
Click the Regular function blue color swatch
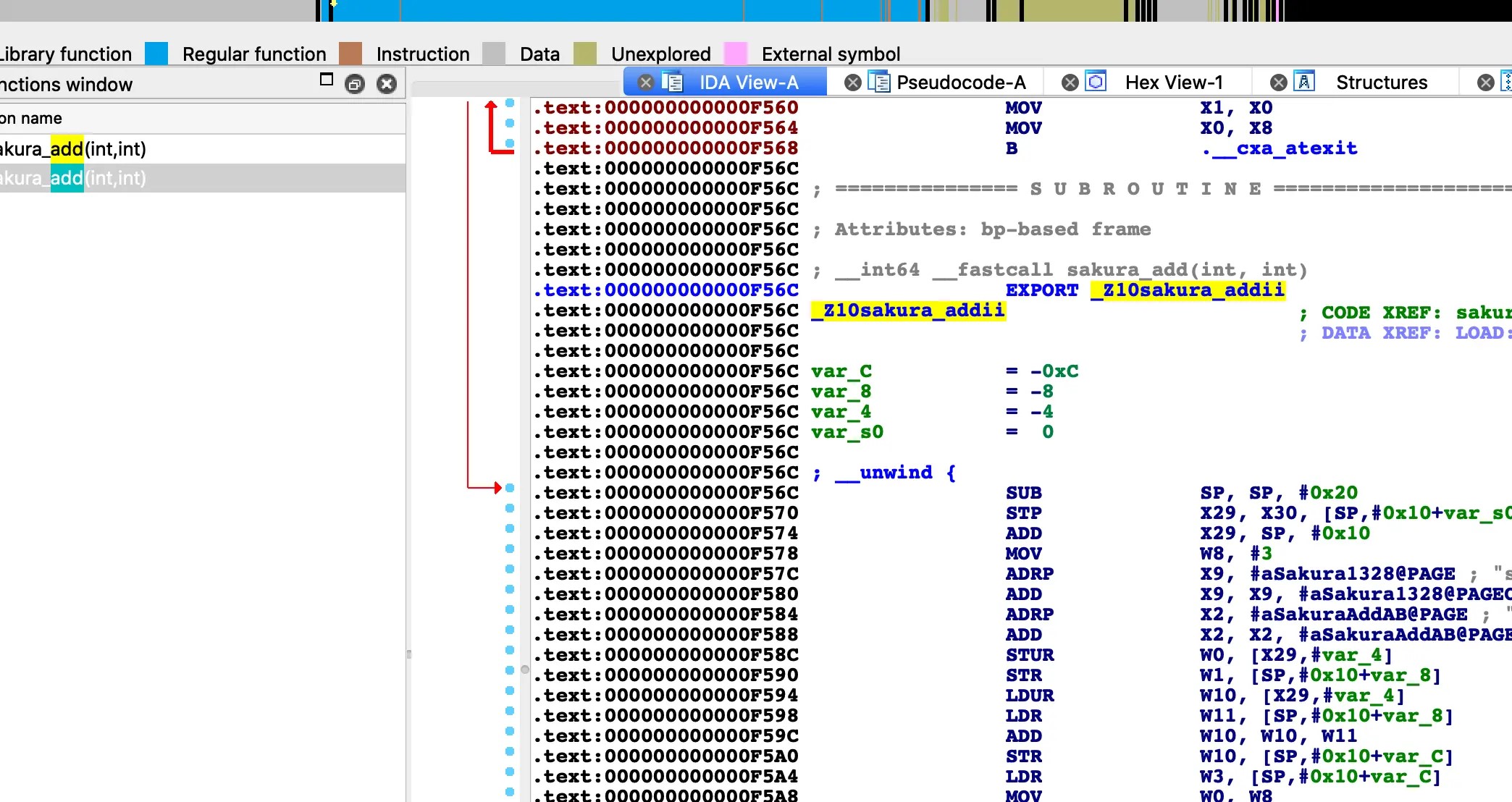[156, 54]
